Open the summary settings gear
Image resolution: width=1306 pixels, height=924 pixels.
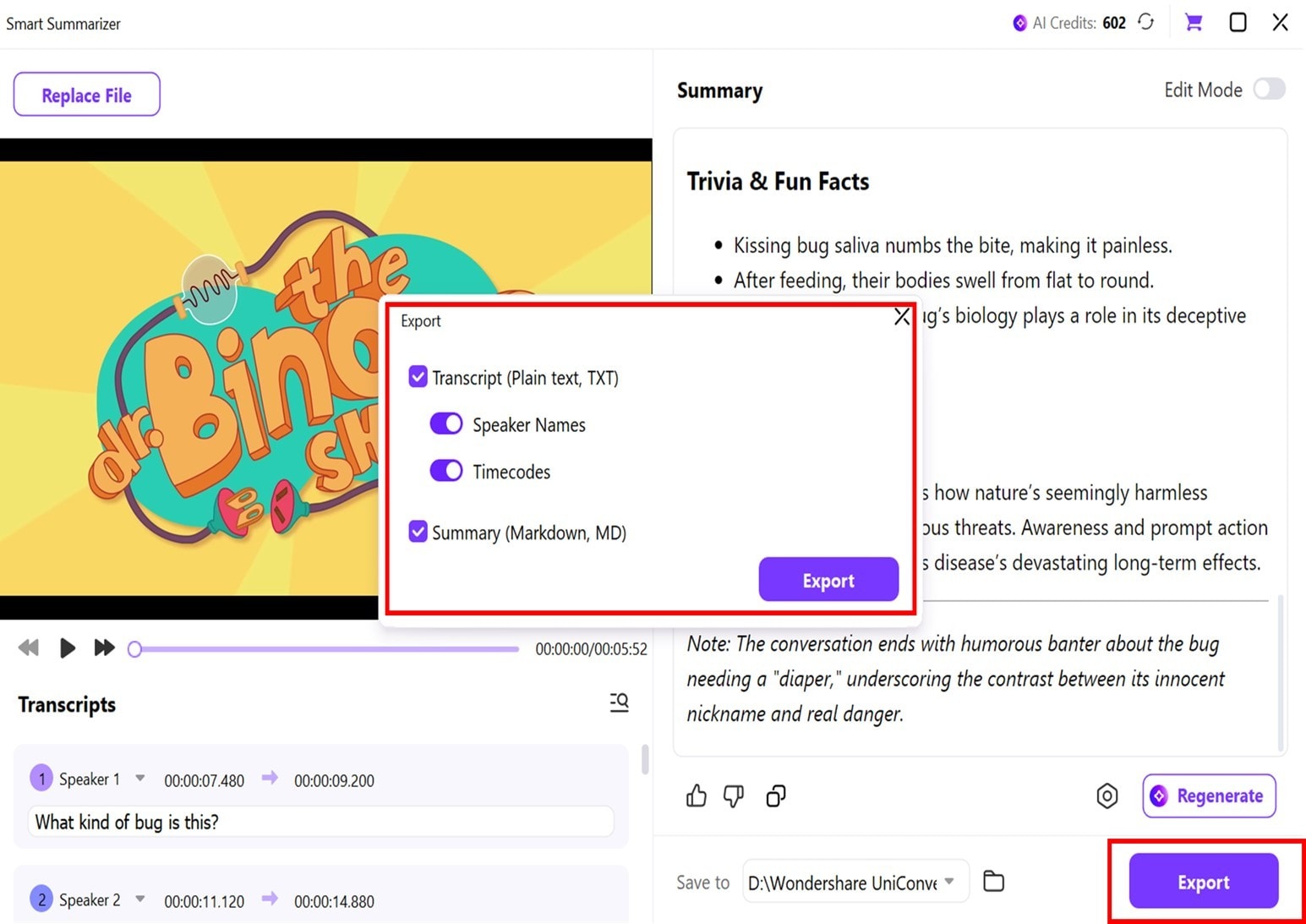(x=1107, y=796)
